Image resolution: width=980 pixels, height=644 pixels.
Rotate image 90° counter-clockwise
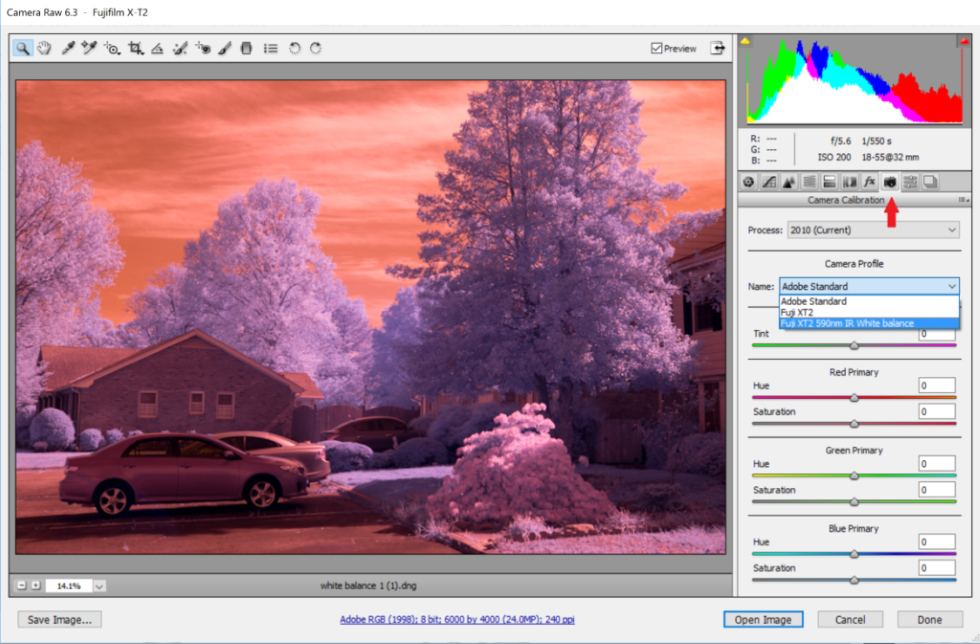tap(294, 48)
